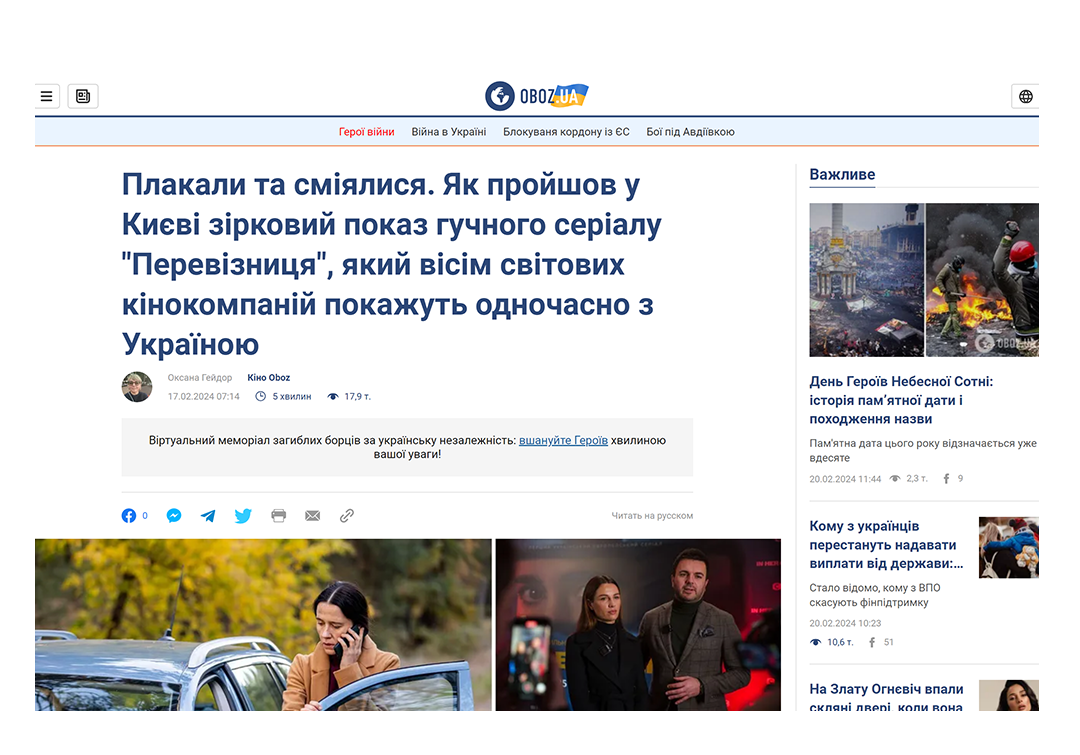Image resolution: width=1080 pixels, height=755 pixels.
Task: Send article by email envelope icon
Action: click(312, 516)
